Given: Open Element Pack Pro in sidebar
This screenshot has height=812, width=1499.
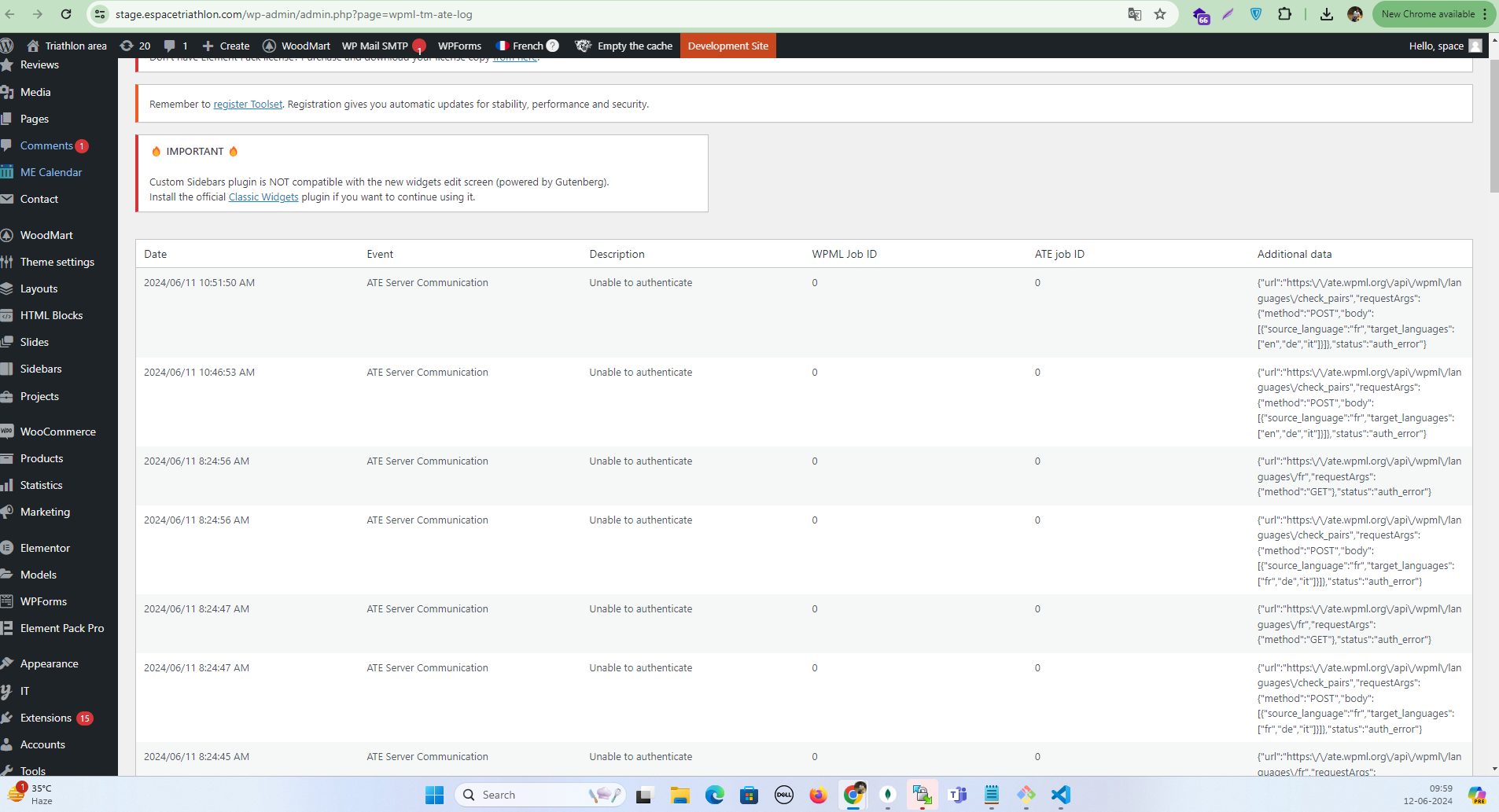Looking at the screenshot, I should (62, 628).
